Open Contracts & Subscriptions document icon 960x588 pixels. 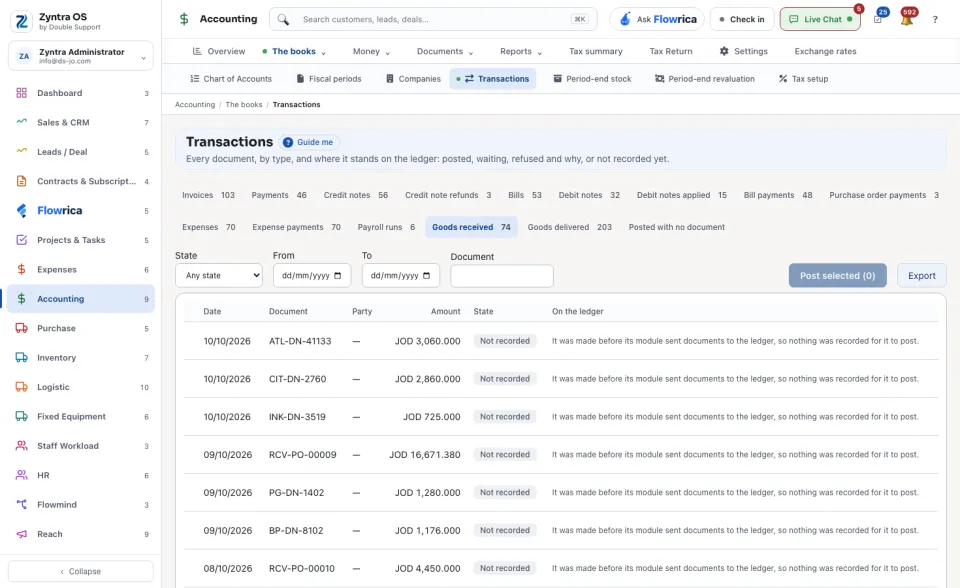pos(21,181)
